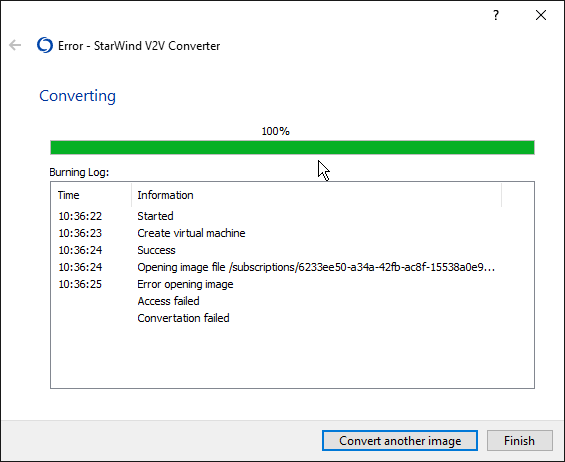Click the Error - StarWind V2V Converter title
Image resolution: width=565 pixels, height=462 pixels.
pos(139,46)
